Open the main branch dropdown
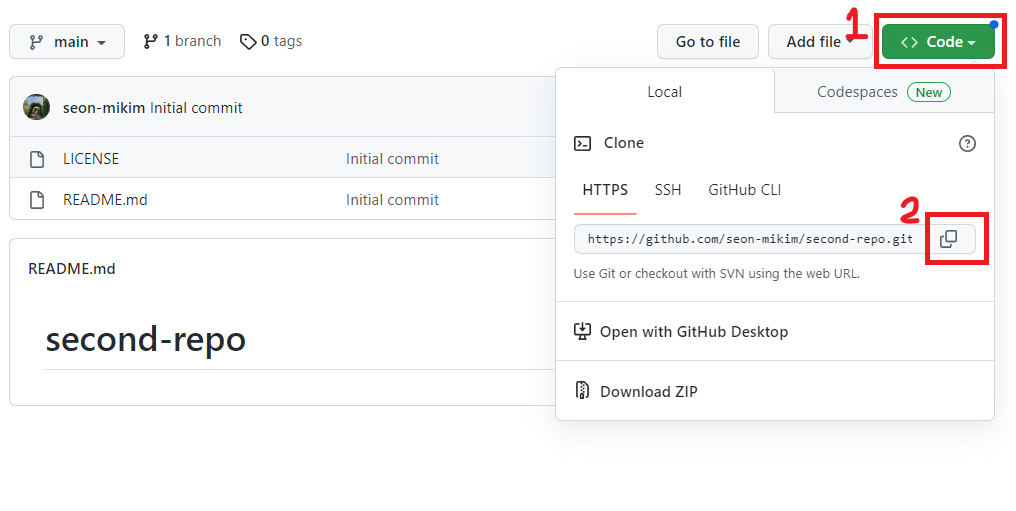This screenshot has width=1016, height=511. pyautogui.click(x=67, y=42)
